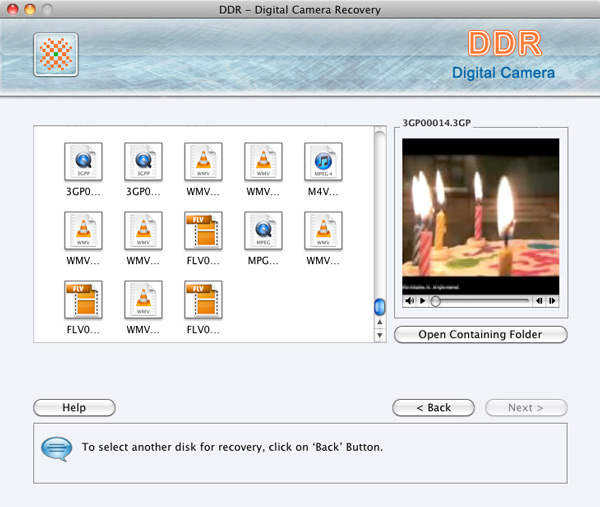Click the 'Digital Camera' header text
The width and height of the screenshot is (600, 507).
tap(503, 73)
